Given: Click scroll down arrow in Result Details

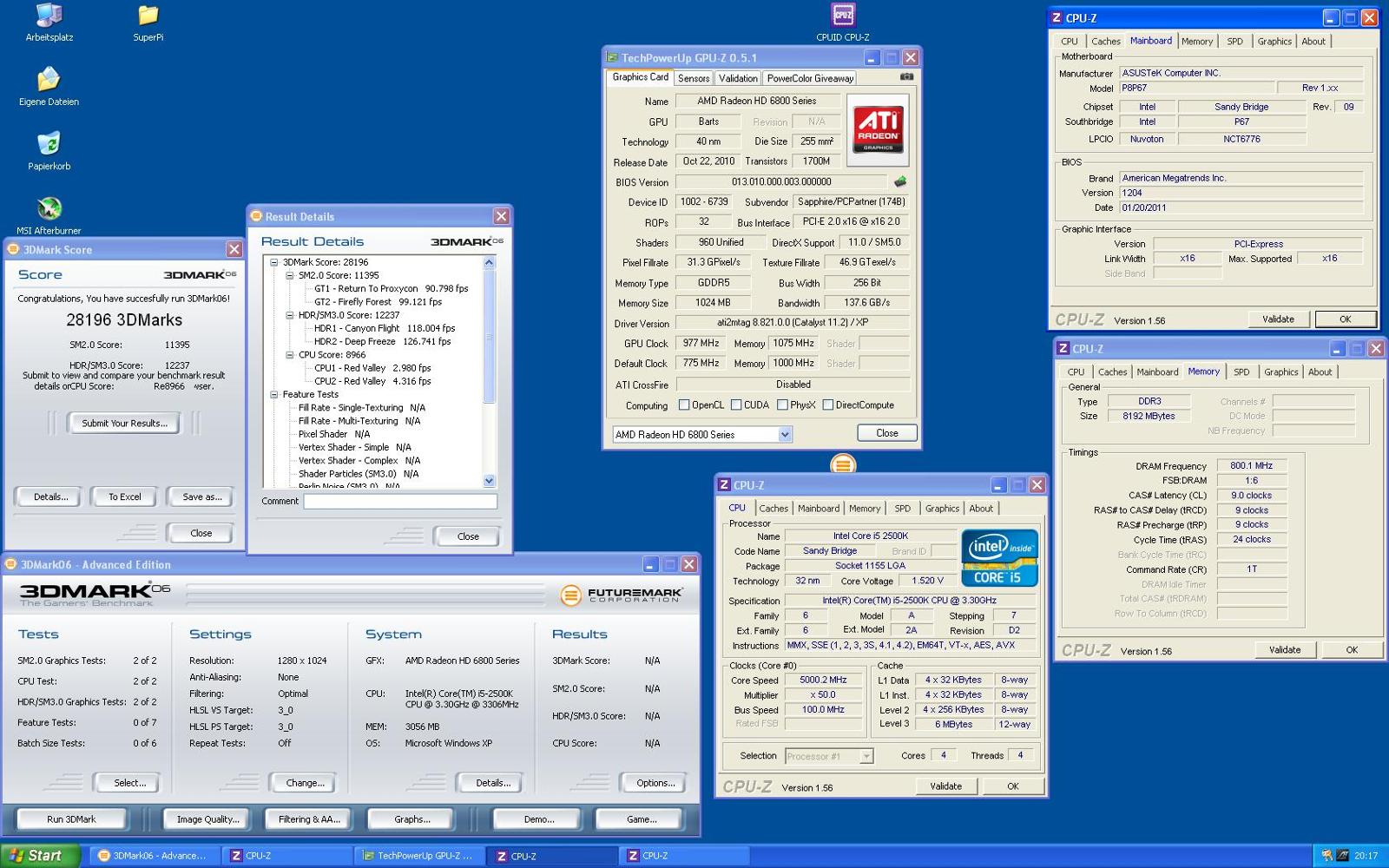Looking at the screenshot, I should [489, 481].
